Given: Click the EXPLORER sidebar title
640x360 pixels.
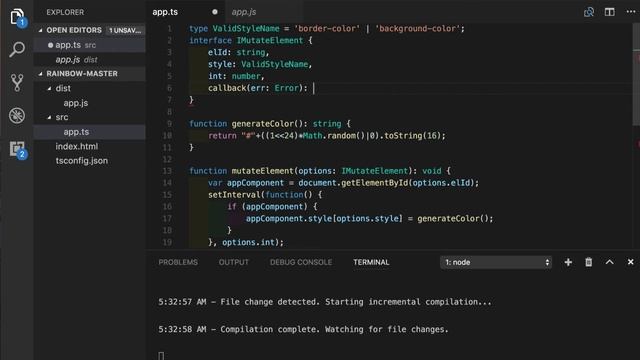Looking at the screenshot, I should [65, 12].
